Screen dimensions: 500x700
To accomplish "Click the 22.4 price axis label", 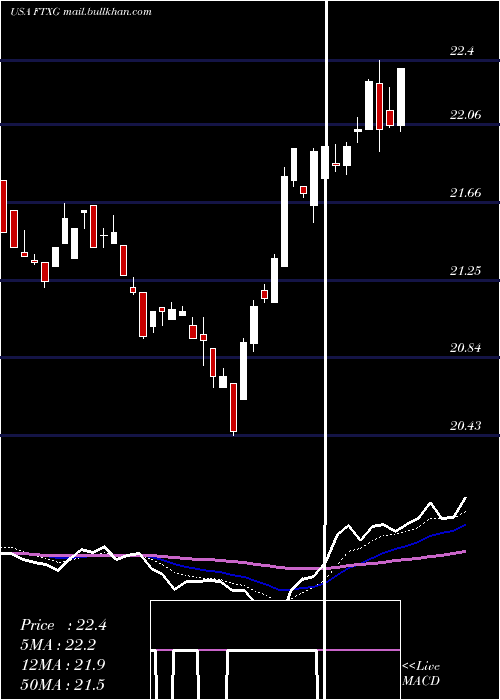I will point(462,51).
